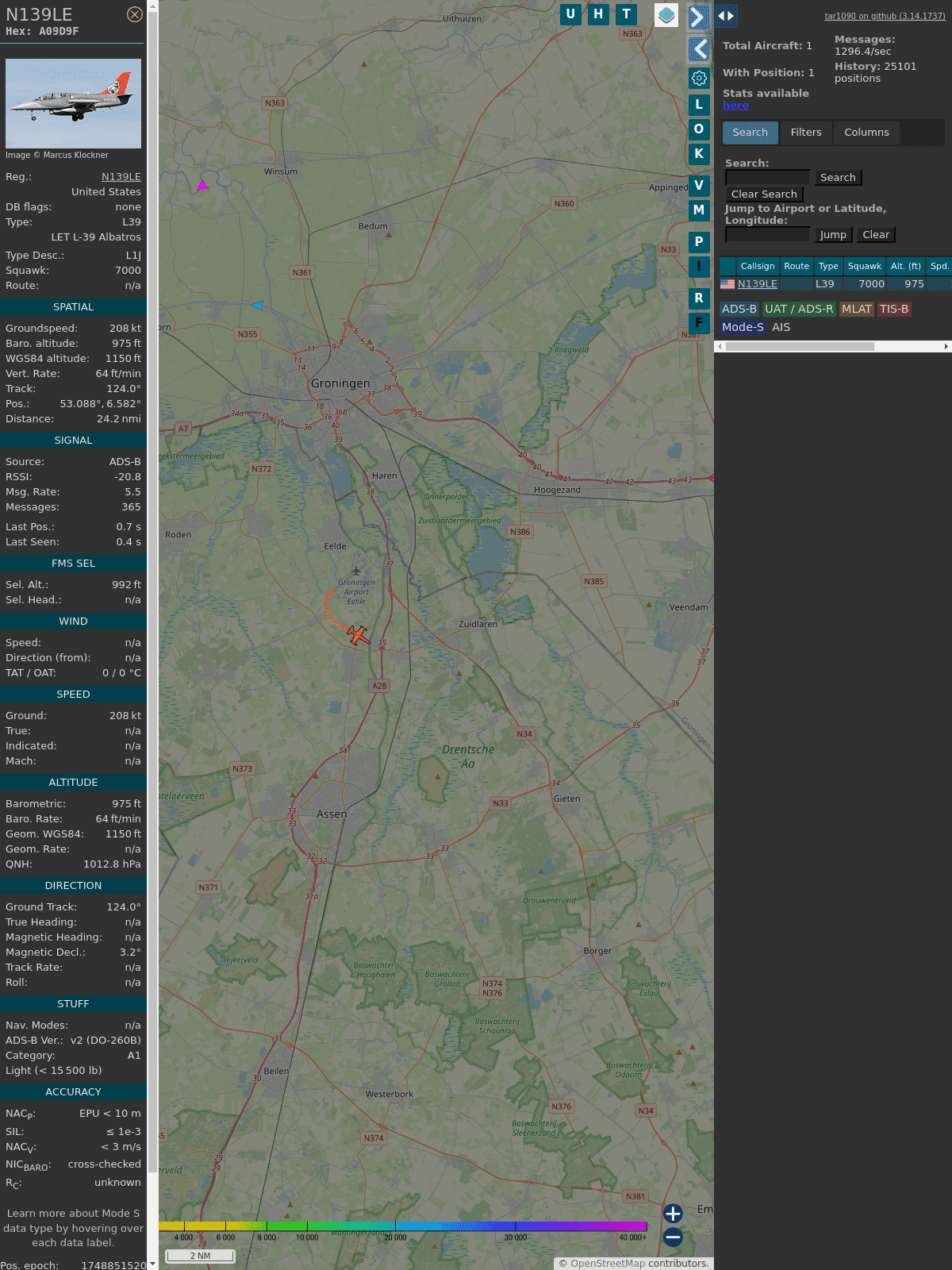Click the ADS-B legend label
The width and height of the screenshot is (952, 1270).
tap(739, 310)
